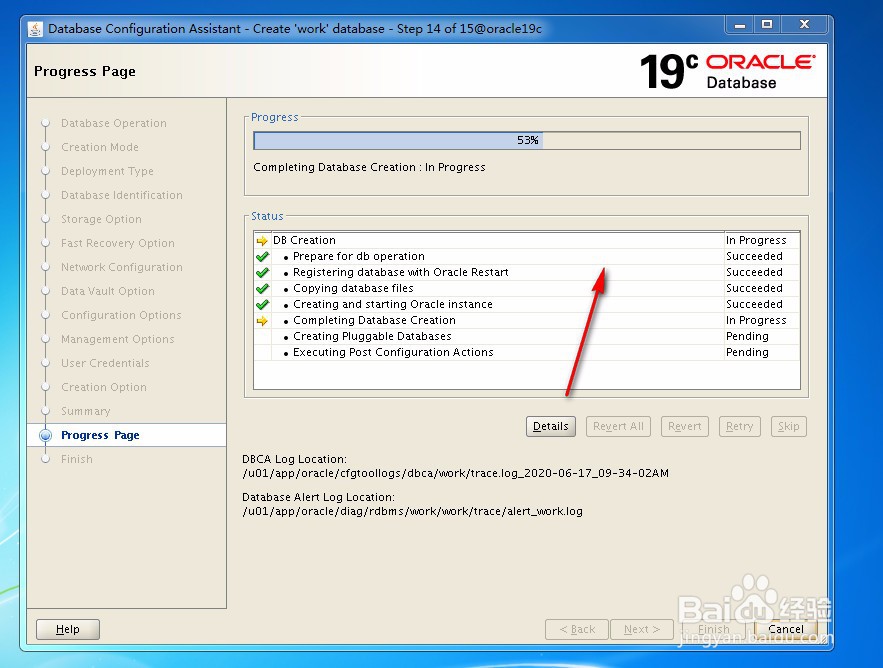
Task: Select Configuration Options step in sidebar
Action: point(121,315)
